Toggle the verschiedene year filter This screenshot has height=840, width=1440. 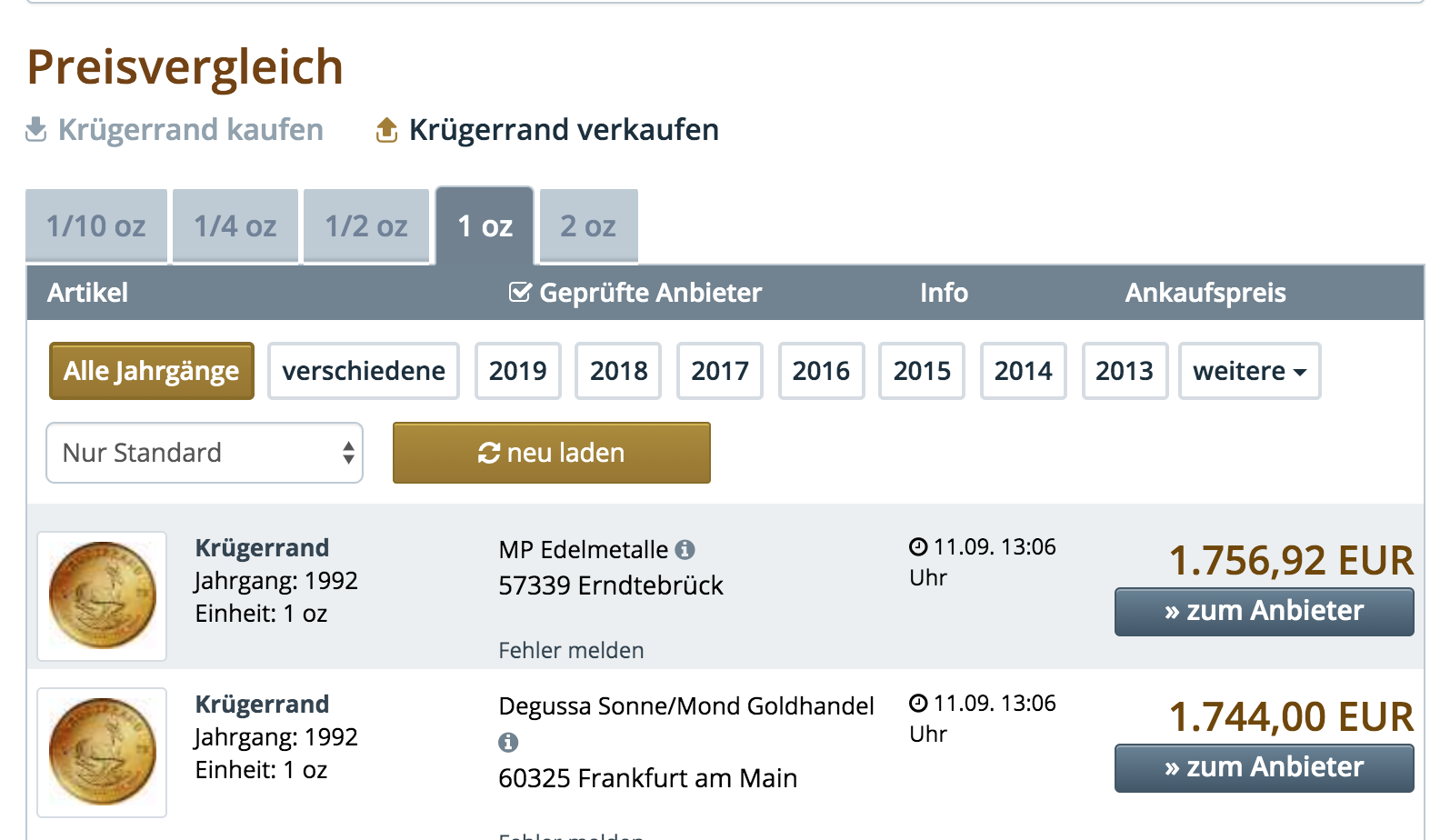(x=364, y=371)
